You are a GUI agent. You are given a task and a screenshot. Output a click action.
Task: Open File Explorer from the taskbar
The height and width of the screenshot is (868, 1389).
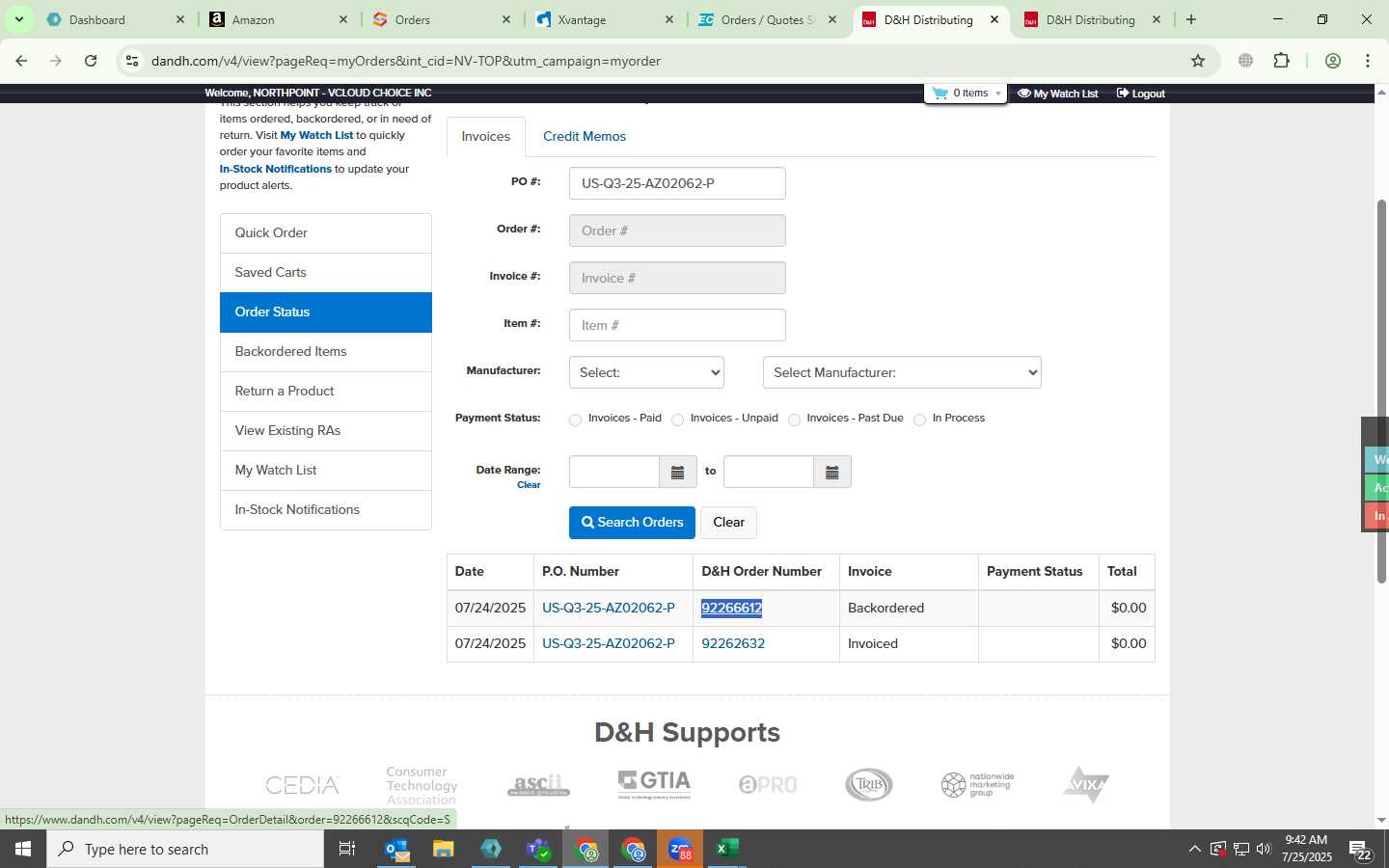(443, 849)
